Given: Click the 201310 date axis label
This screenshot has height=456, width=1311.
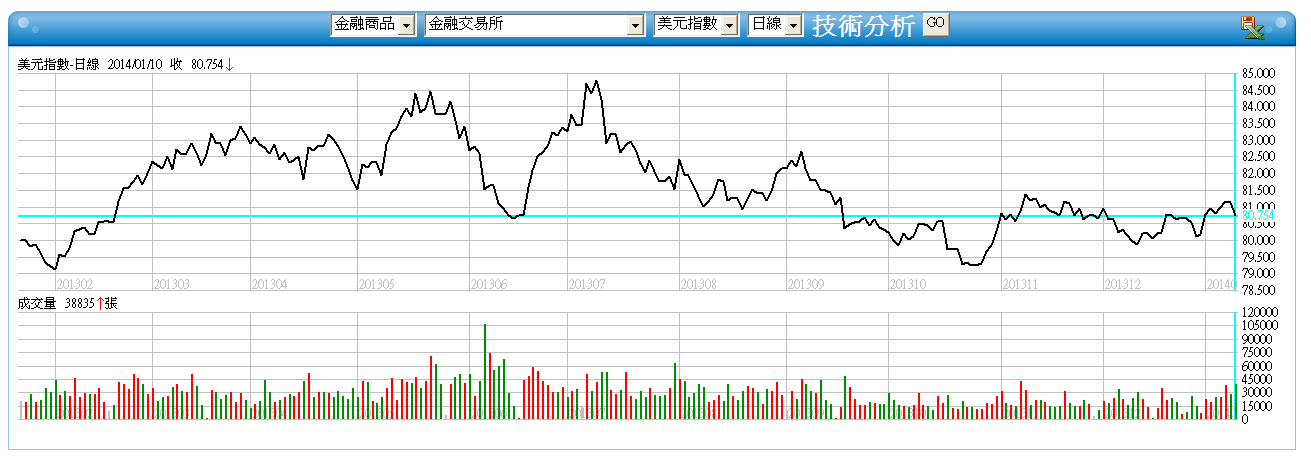Looking at the screenshot, I should [x=907, y=285].
